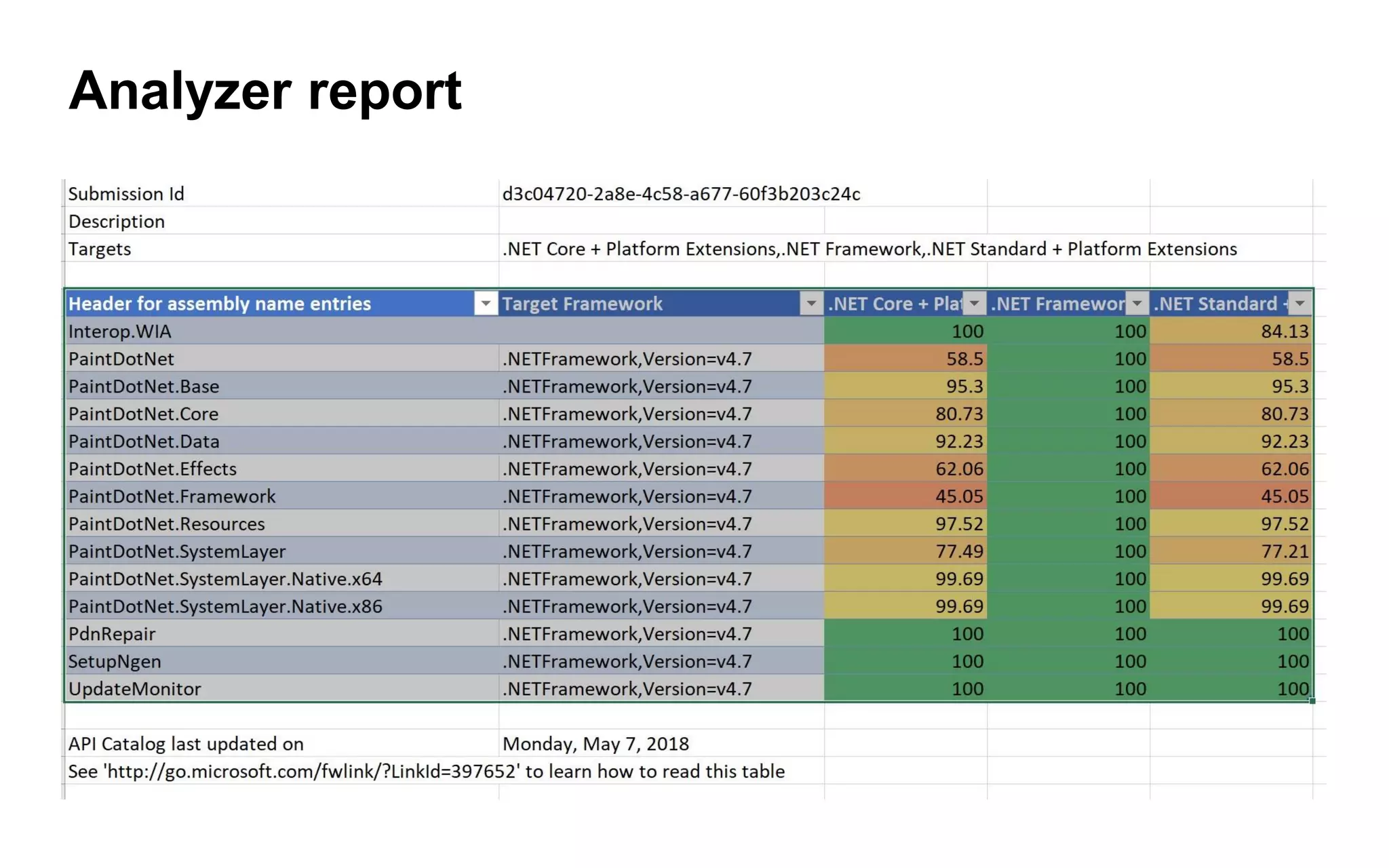Select the .NET Standard 99.69 value for Native.x86
1389x868 pixels.
[x=1231, y=606]
